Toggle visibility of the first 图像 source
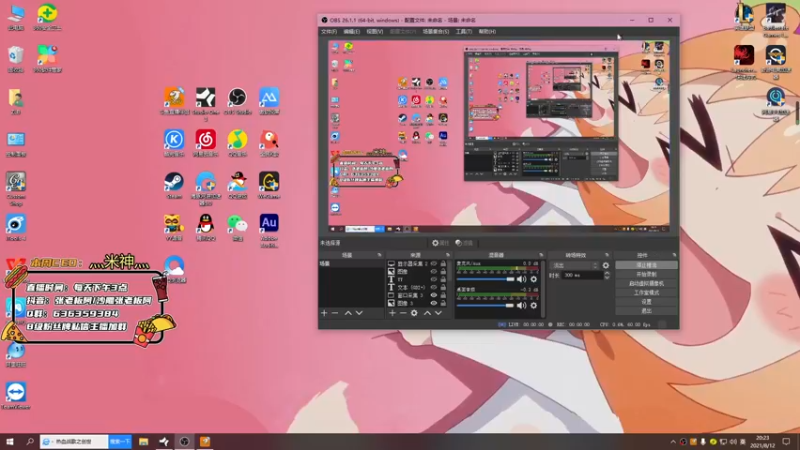 434,271
